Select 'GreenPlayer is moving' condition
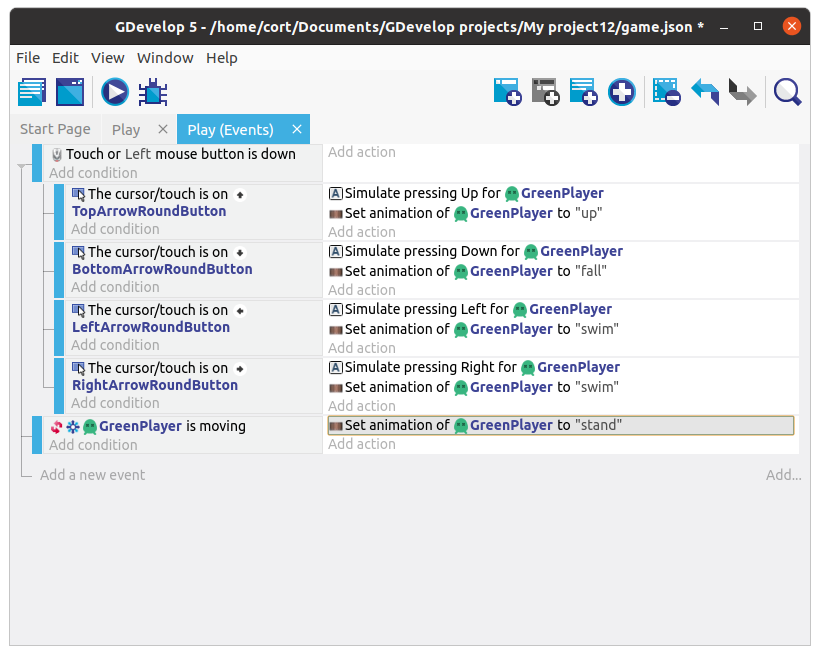Viewport: 820px width, 655px height. click(x=148, y=426)
